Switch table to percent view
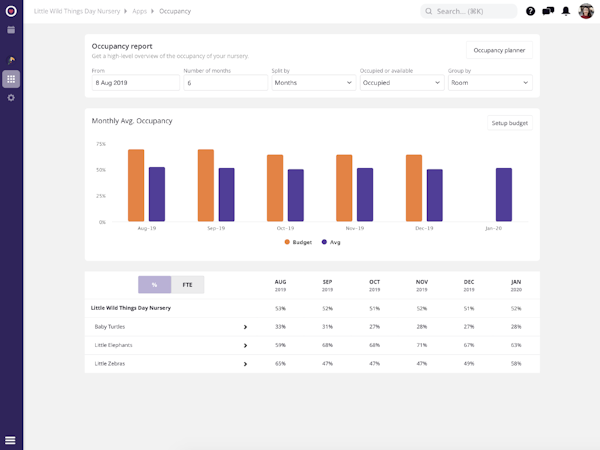 155,285
